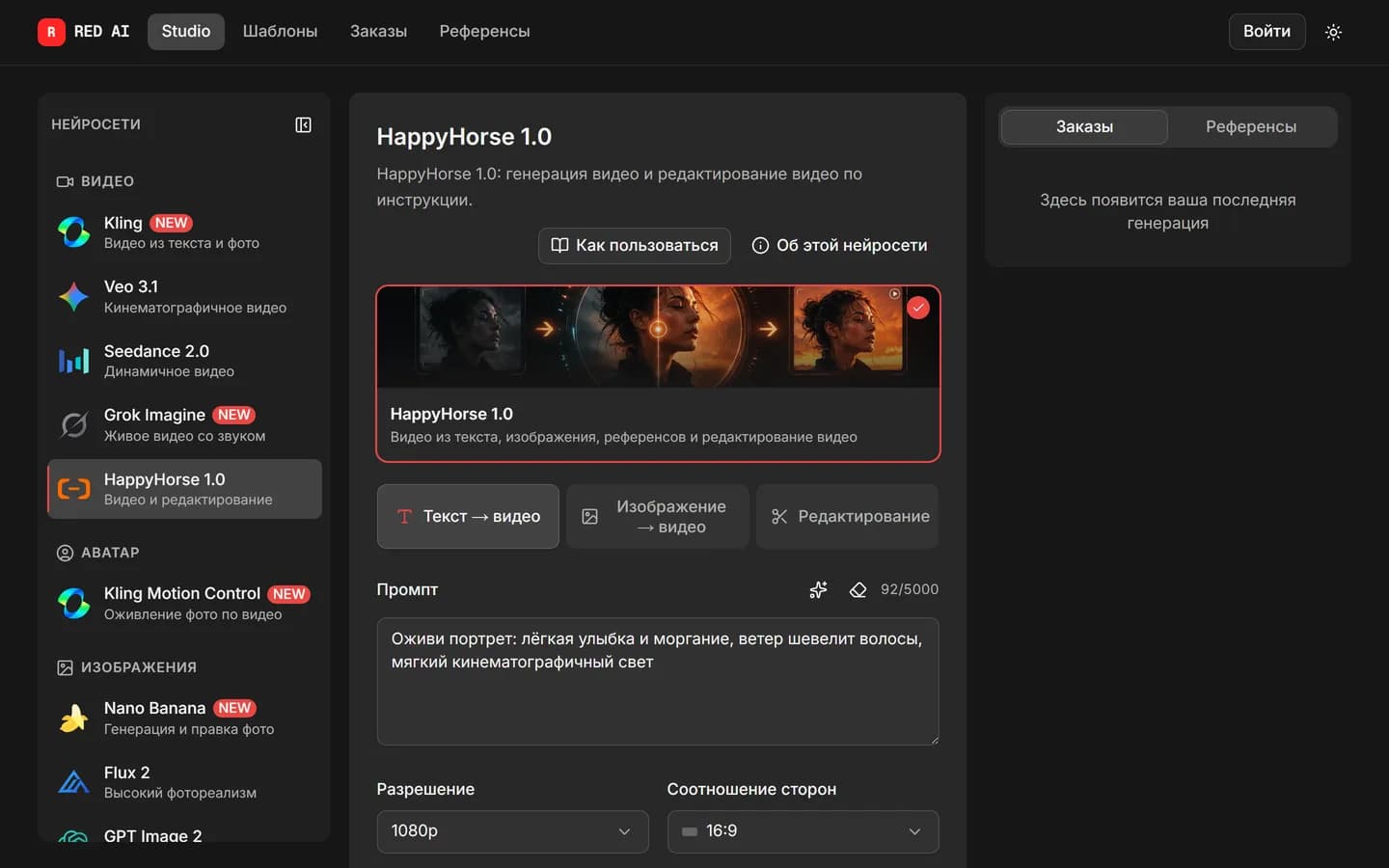Select Изображение → видео mode

658,517
